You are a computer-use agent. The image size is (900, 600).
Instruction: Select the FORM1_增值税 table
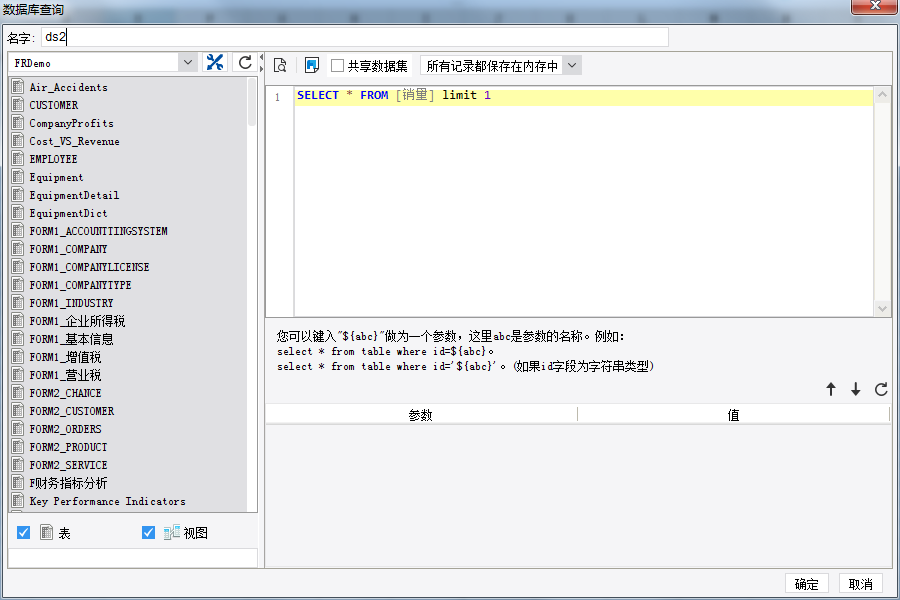[65, 357]
